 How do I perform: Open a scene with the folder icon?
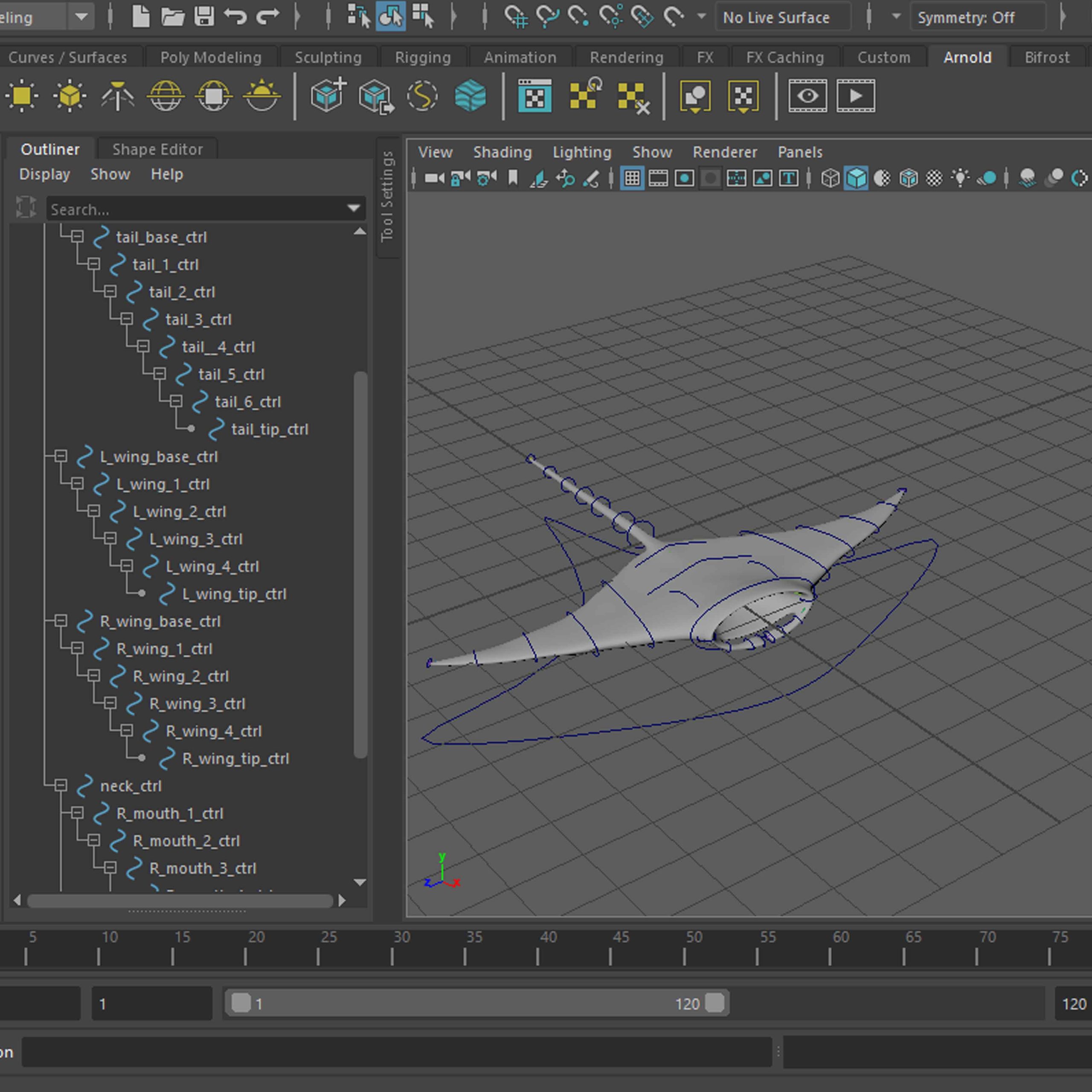172,17
